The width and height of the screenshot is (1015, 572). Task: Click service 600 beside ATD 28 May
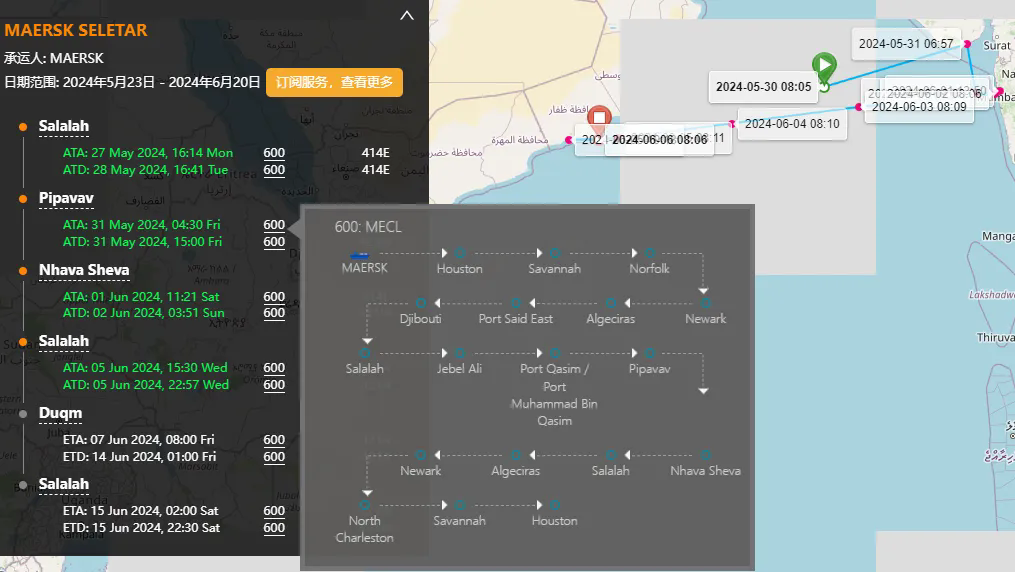[x=274, y=170]
